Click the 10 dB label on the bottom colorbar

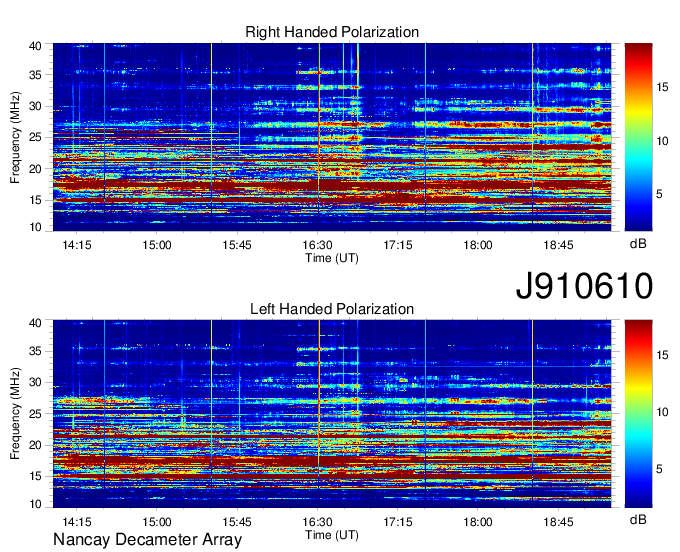click(x=662, y=412)
